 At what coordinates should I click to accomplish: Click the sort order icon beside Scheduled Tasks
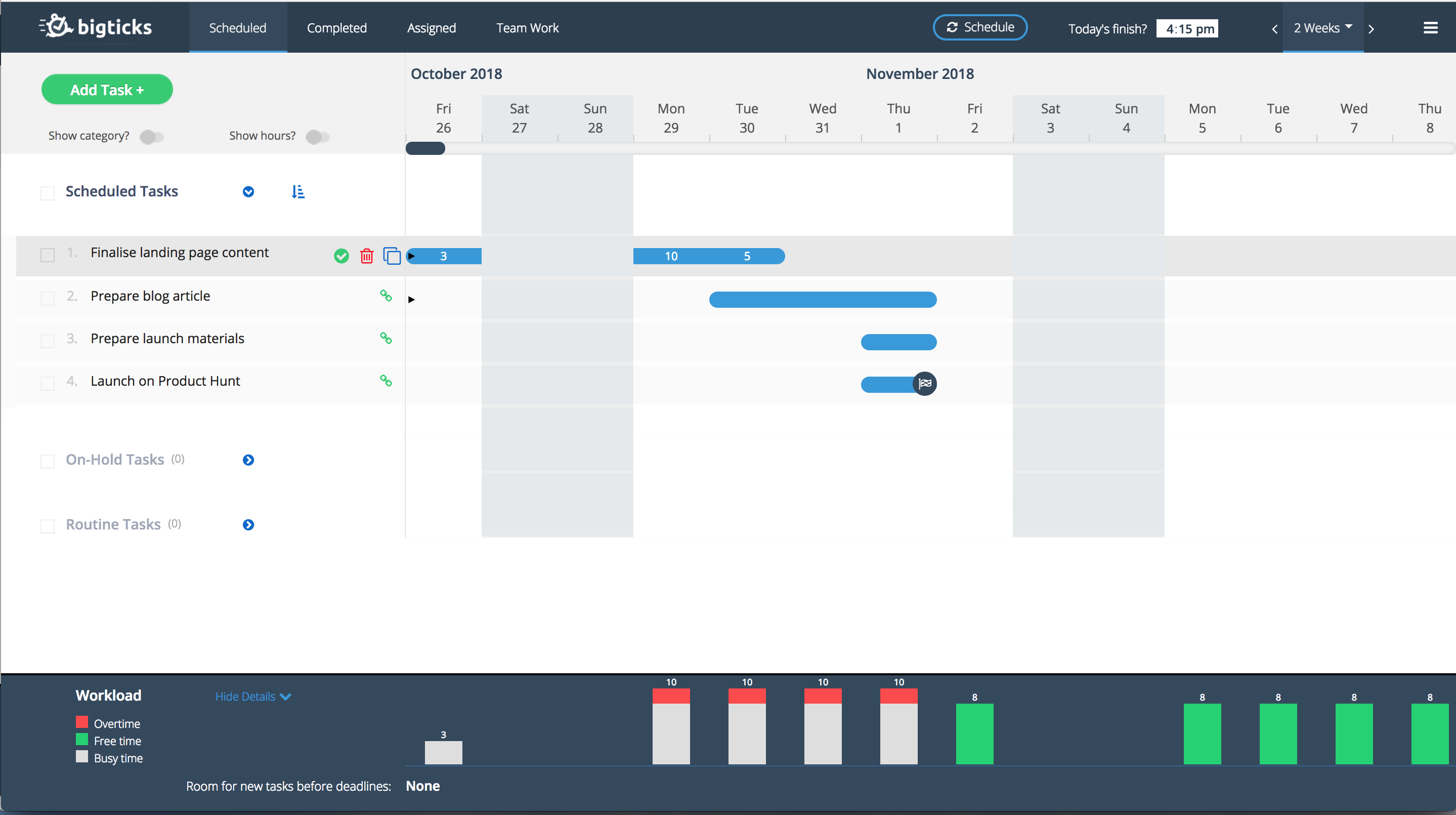(x=298, y=192)
